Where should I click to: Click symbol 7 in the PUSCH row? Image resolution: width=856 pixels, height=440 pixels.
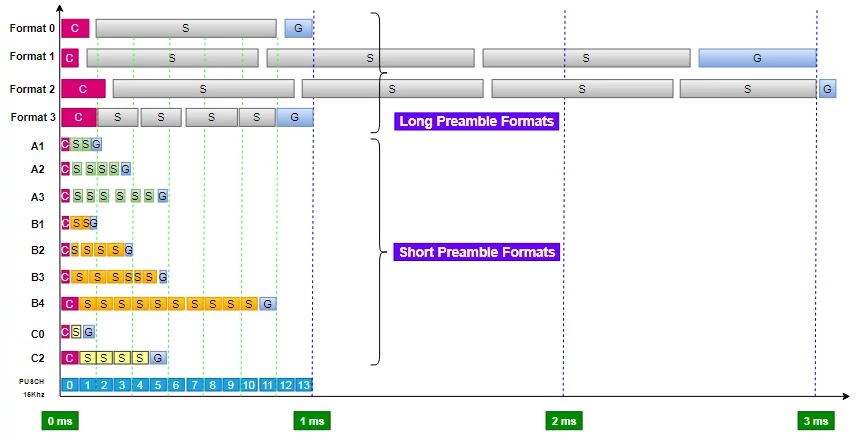pos(194,385)
